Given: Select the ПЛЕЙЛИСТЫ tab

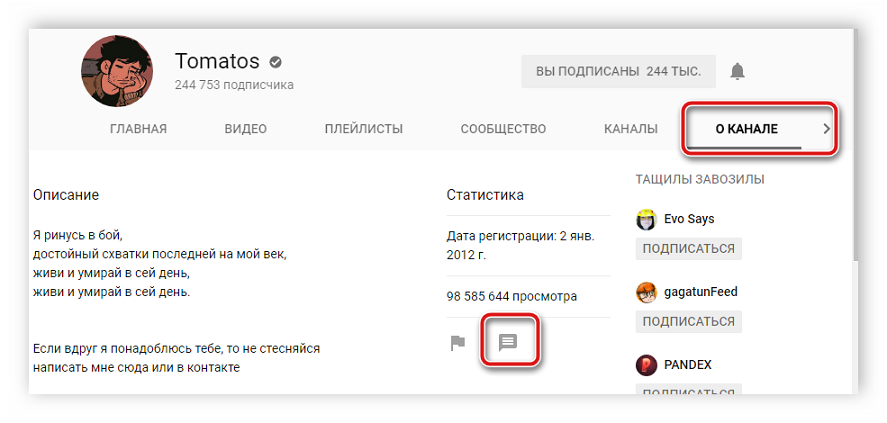Looking at the screenshot, I should pos(363,129).
